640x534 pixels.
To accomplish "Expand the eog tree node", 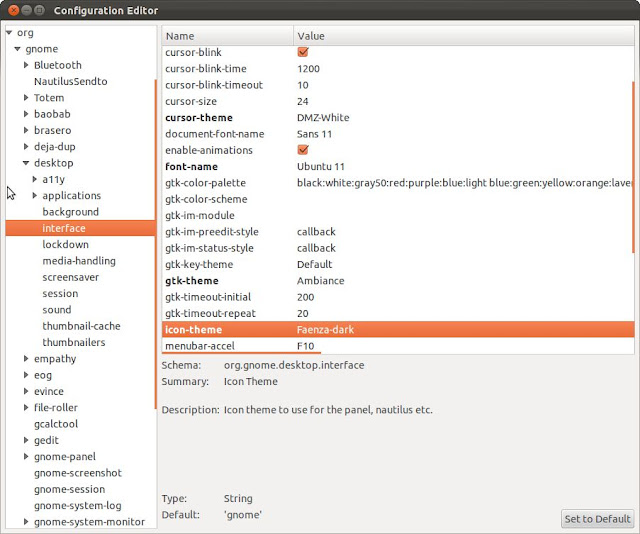I will [26, 375].
